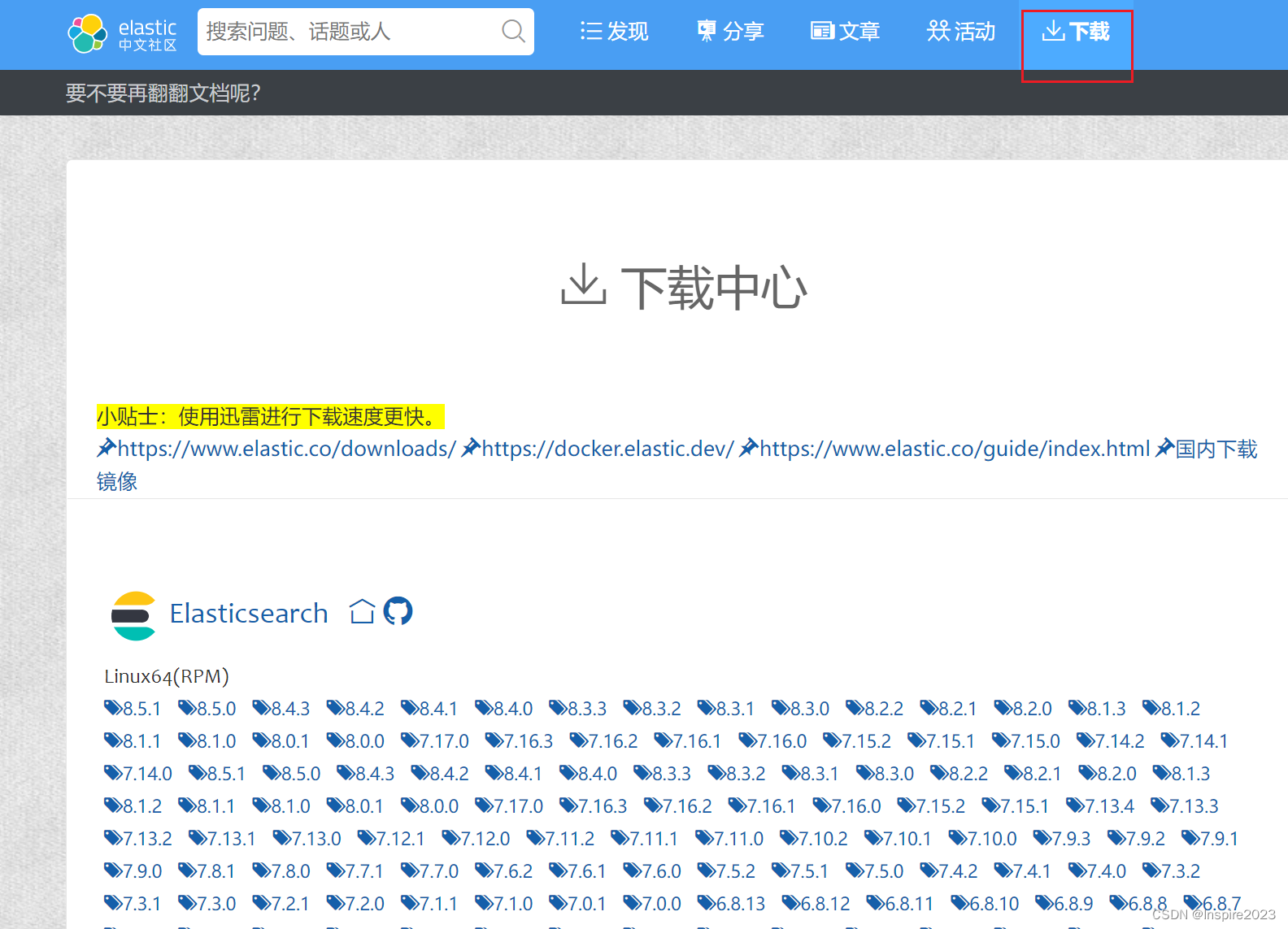1288x929 pixels.
Task: Choose version 7.3.2
Action: click(x=1172, y=871)
